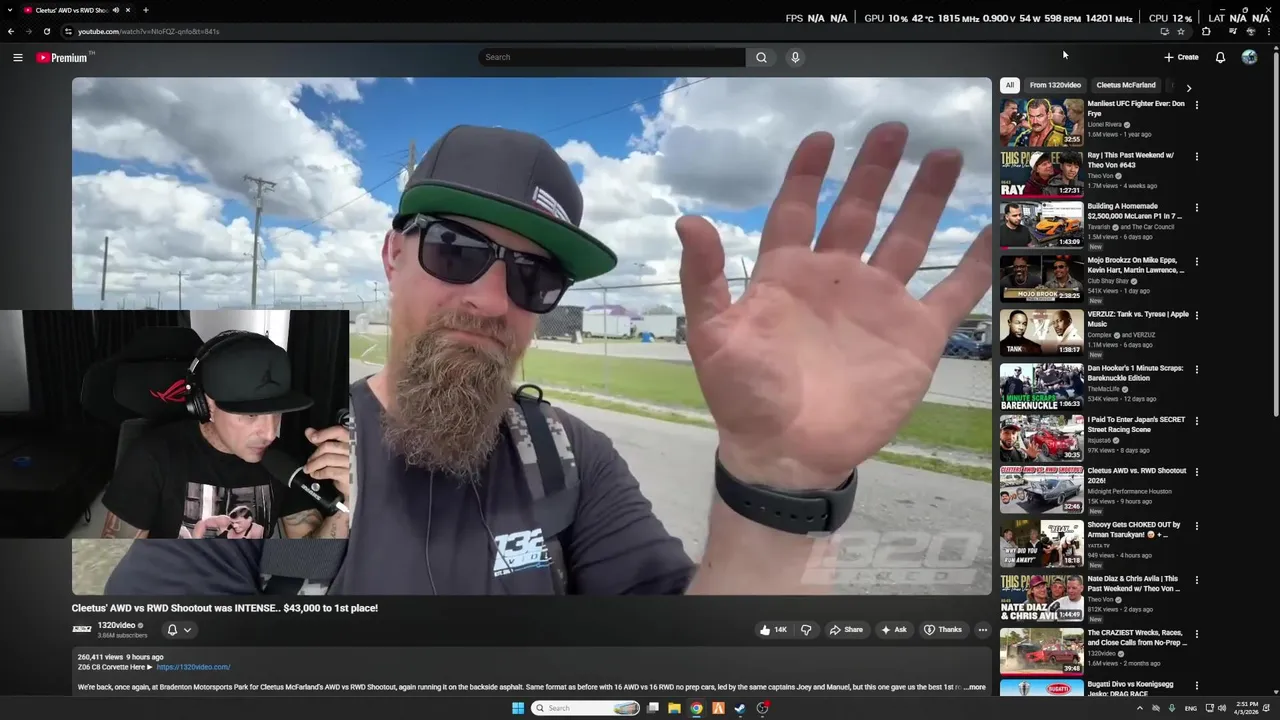
Task: Open the 1320video channel avatar
Action: click(82, 629)
